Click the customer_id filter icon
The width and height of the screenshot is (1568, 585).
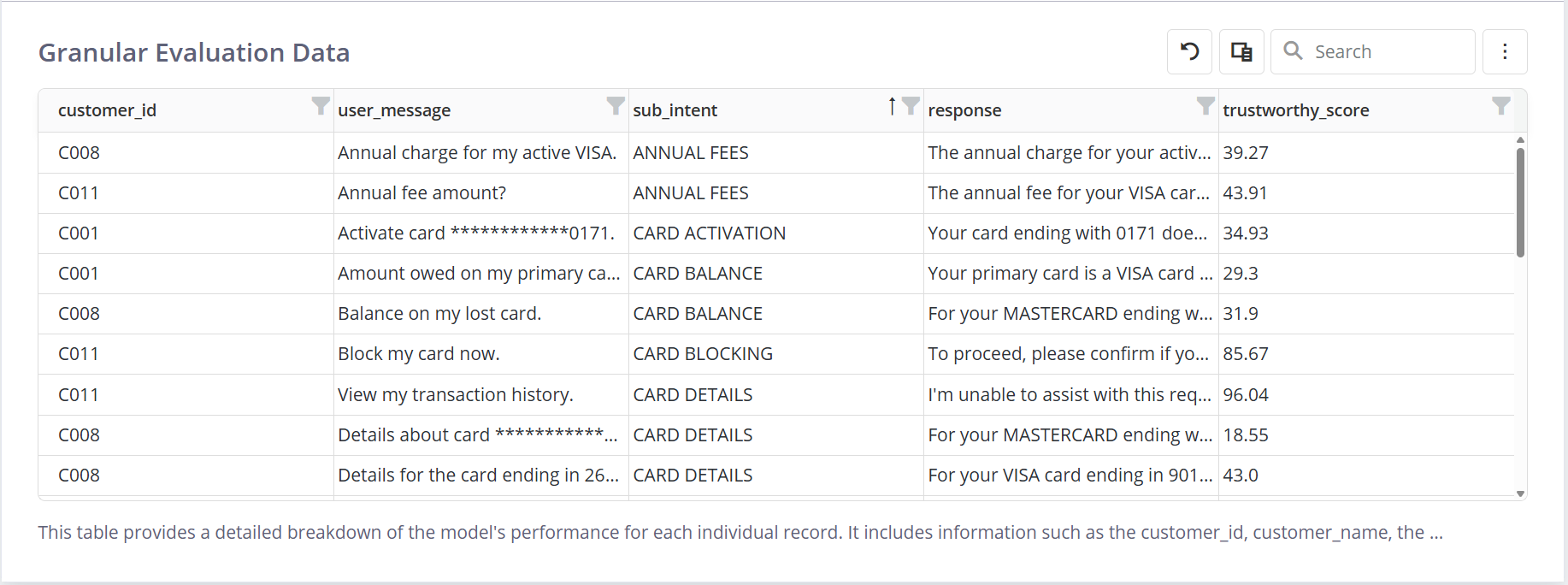tap(321, 106)
